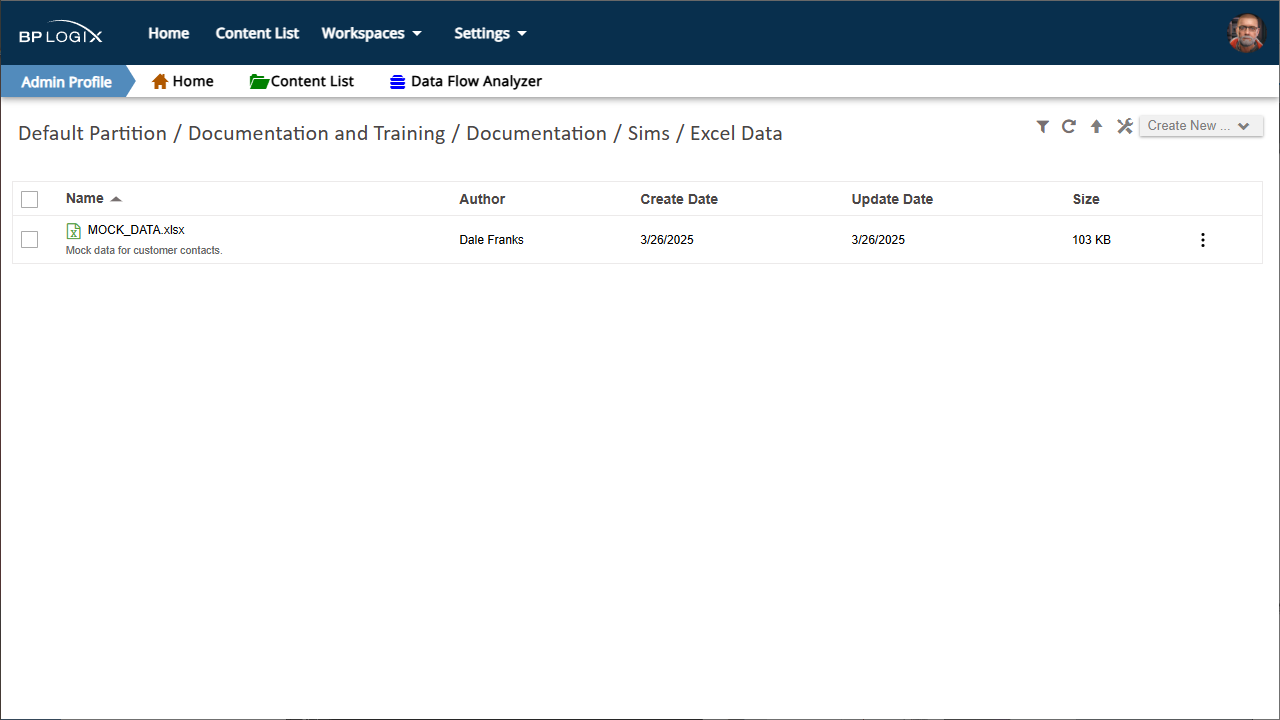1280x720 pixels.
Task: Expand the Workspaces menu
Action: click(x=371, y=33)
